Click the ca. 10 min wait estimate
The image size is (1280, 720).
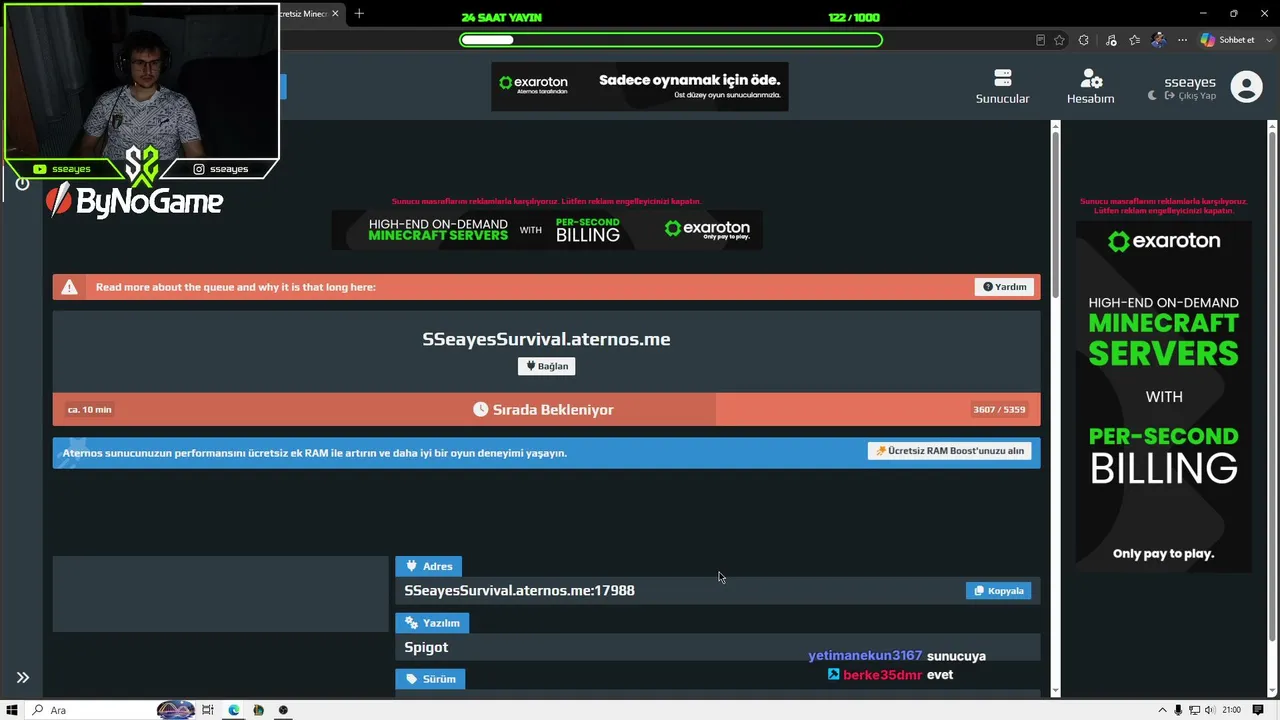click(89, 410)
